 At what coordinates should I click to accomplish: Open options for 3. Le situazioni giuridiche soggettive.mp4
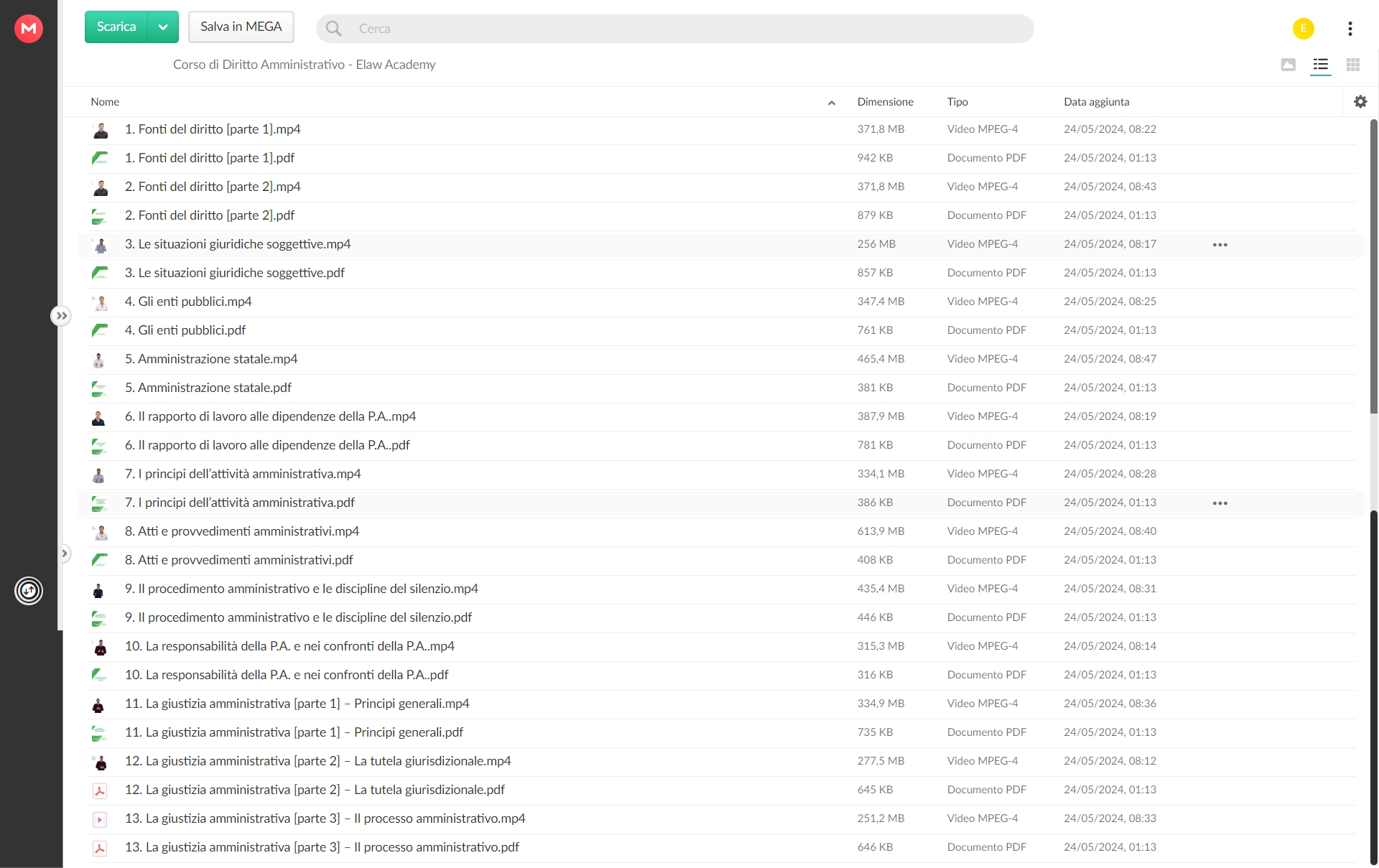[x=1220, y=245]
